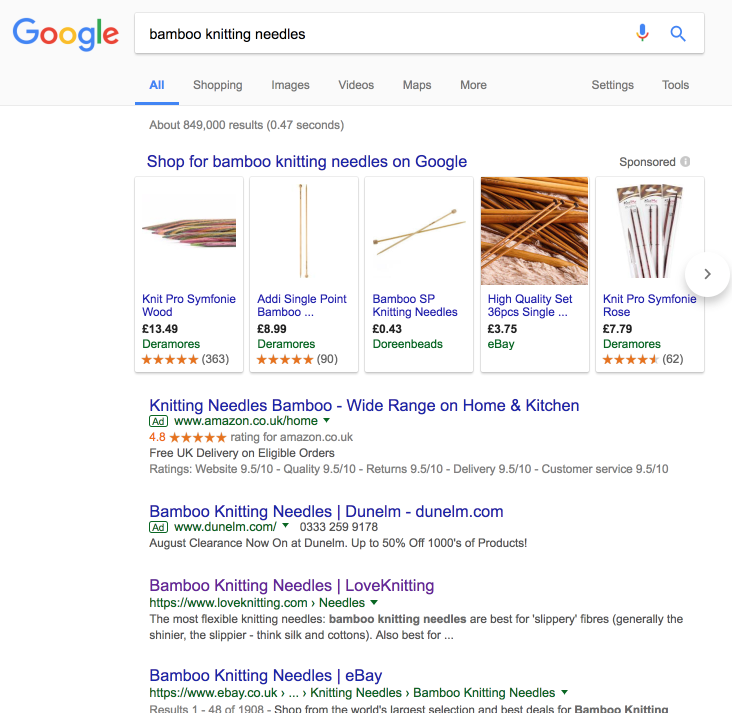Click the 'August Clearance Now On at Dunelm' description
This screenshot has width=732, height=713.
point(338,543)
